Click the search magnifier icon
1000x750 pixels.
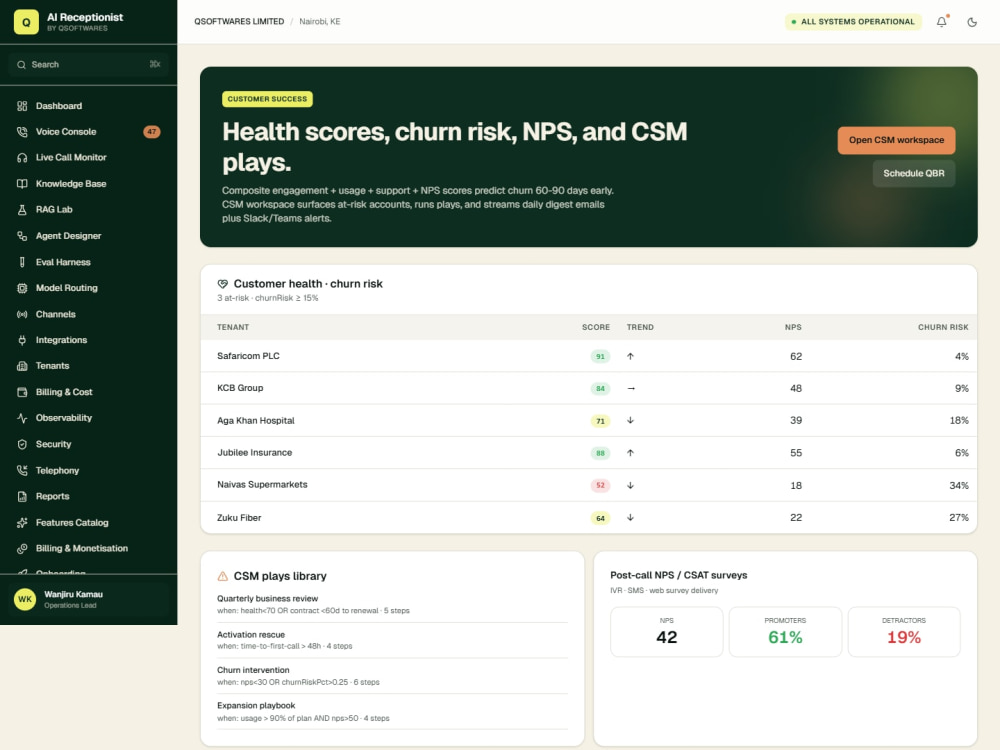(22, 65)
